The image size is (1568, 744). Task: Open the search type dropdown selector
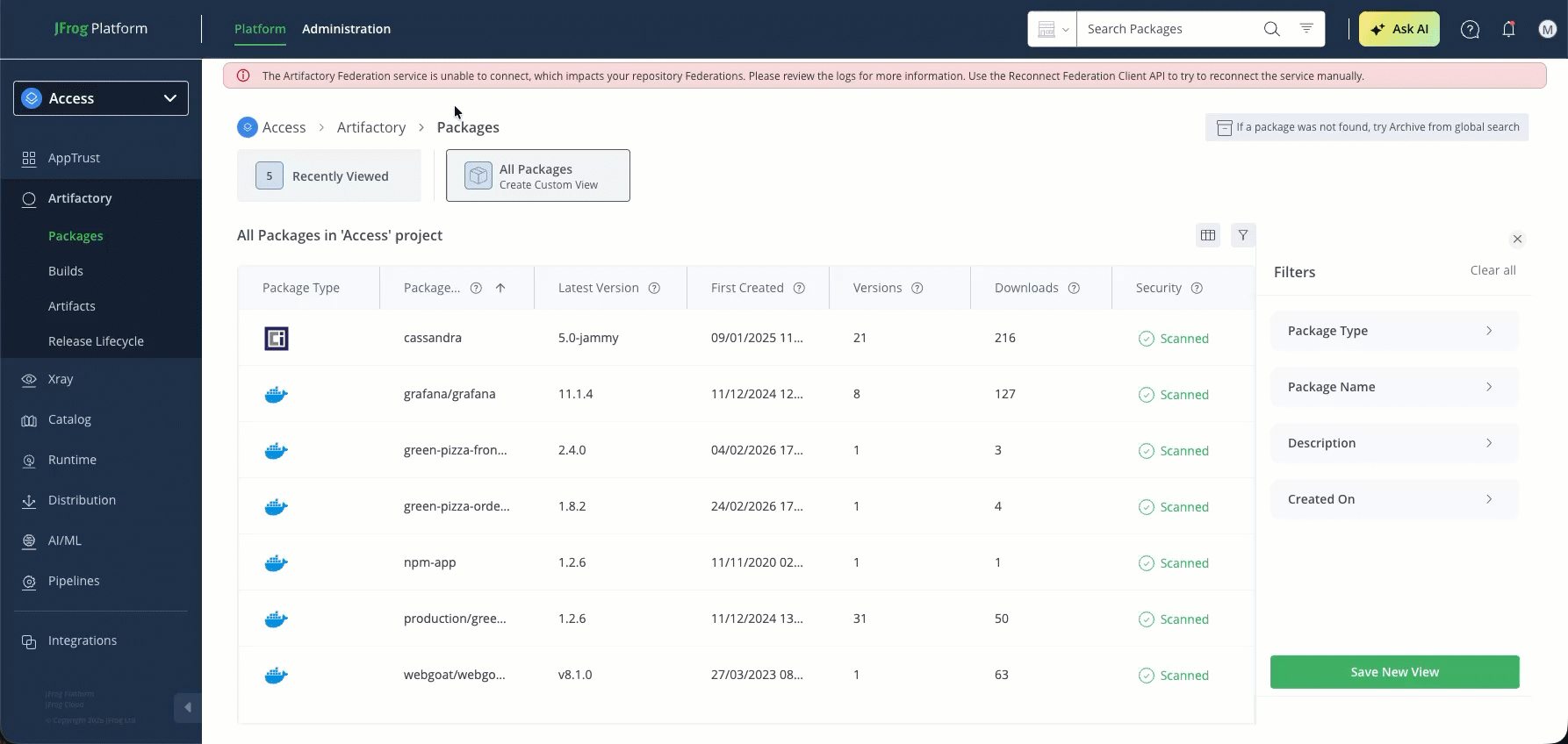click(x=1052, y=29)
